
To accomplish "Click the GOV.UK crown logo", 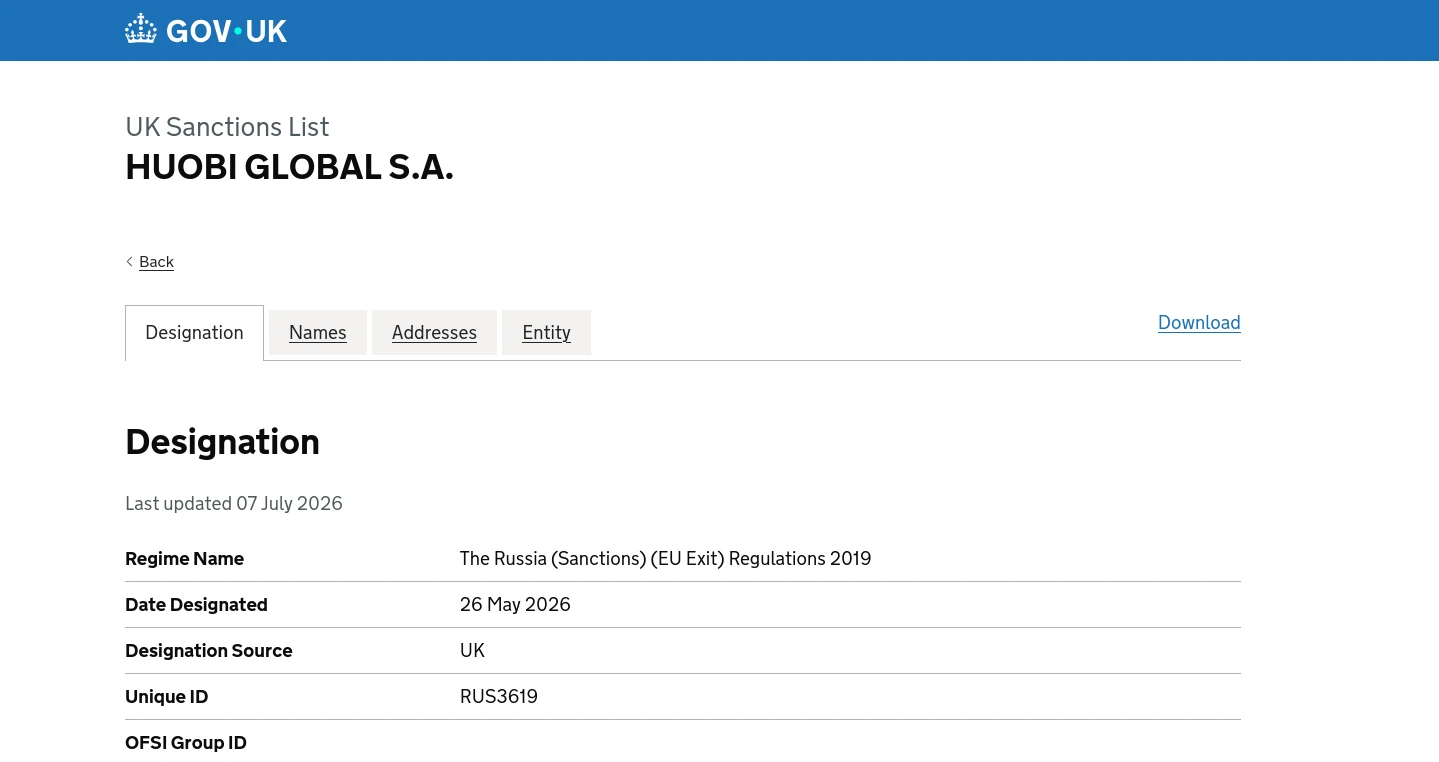I will [206, 30].
